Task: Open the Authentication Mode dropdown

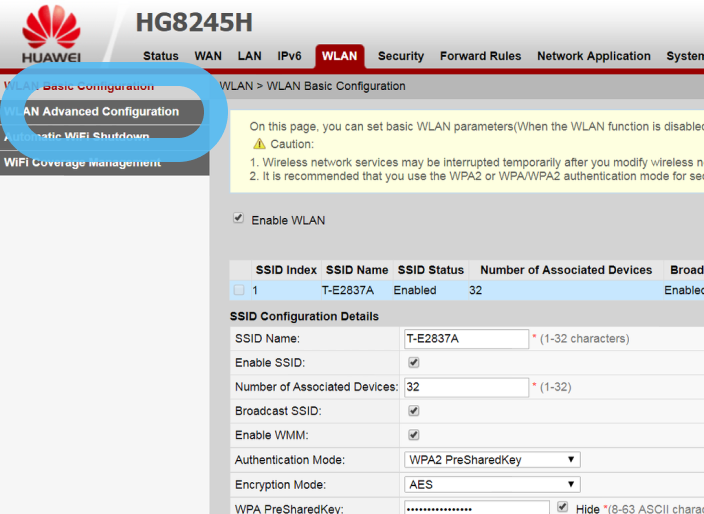Action: 492,460
